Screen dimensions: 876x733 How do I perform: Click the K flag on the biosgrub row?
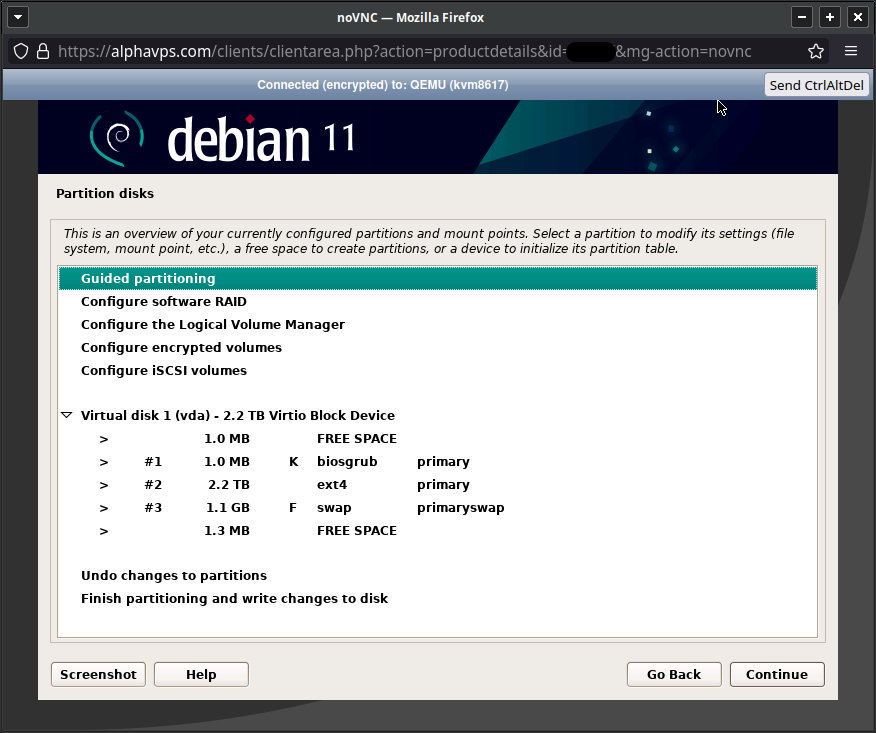[x=293, y=461]
